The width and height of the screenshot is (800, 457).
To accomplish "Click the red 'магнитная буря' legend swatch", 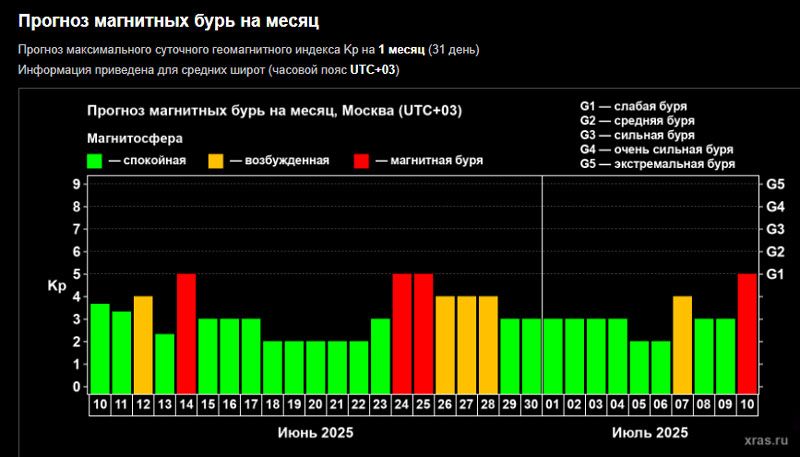I will 363,160.
